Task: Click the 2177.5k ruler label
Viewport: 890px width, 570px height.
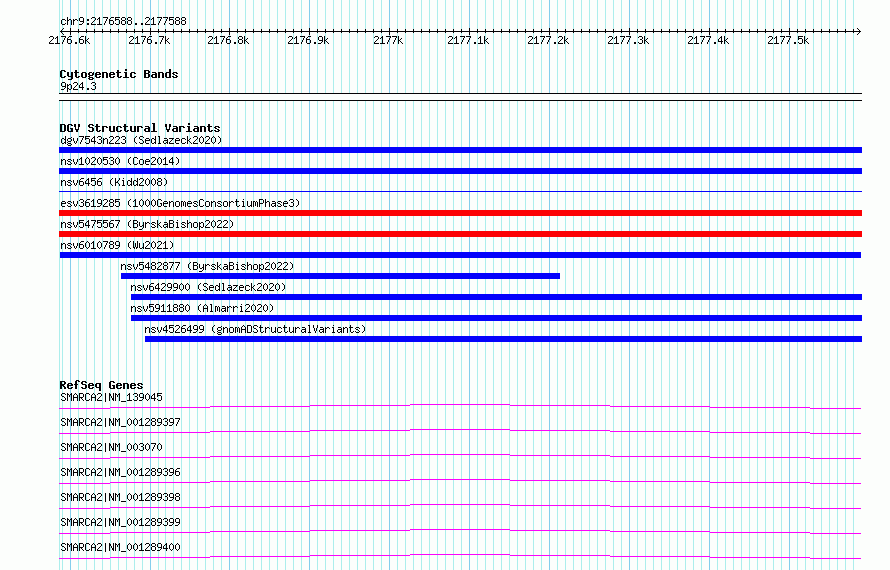Action: point(788,40)
